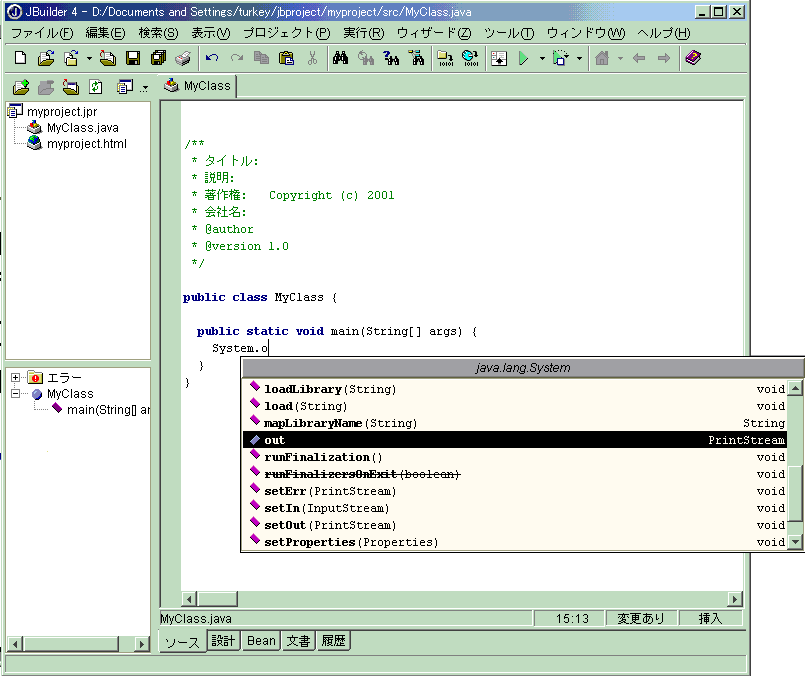The image size is (805, 676).
Task: Switch to the 設計 tab
Action: coord(223,641)
